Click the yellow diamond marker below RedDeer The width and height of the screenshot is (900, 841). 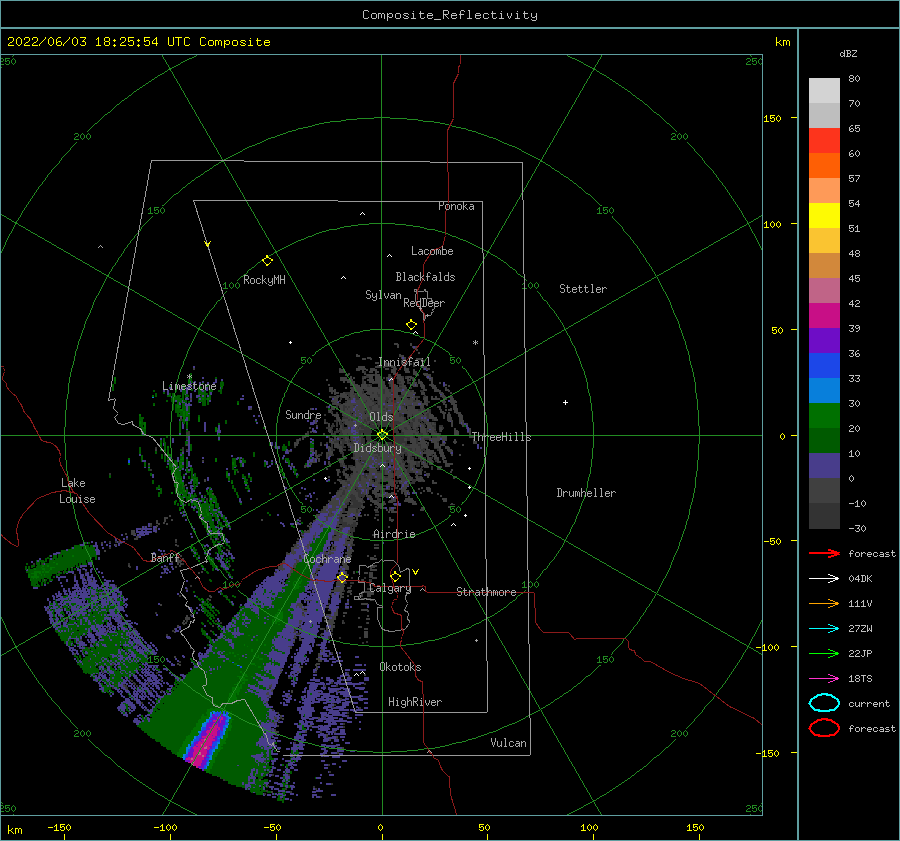(411, 325)
